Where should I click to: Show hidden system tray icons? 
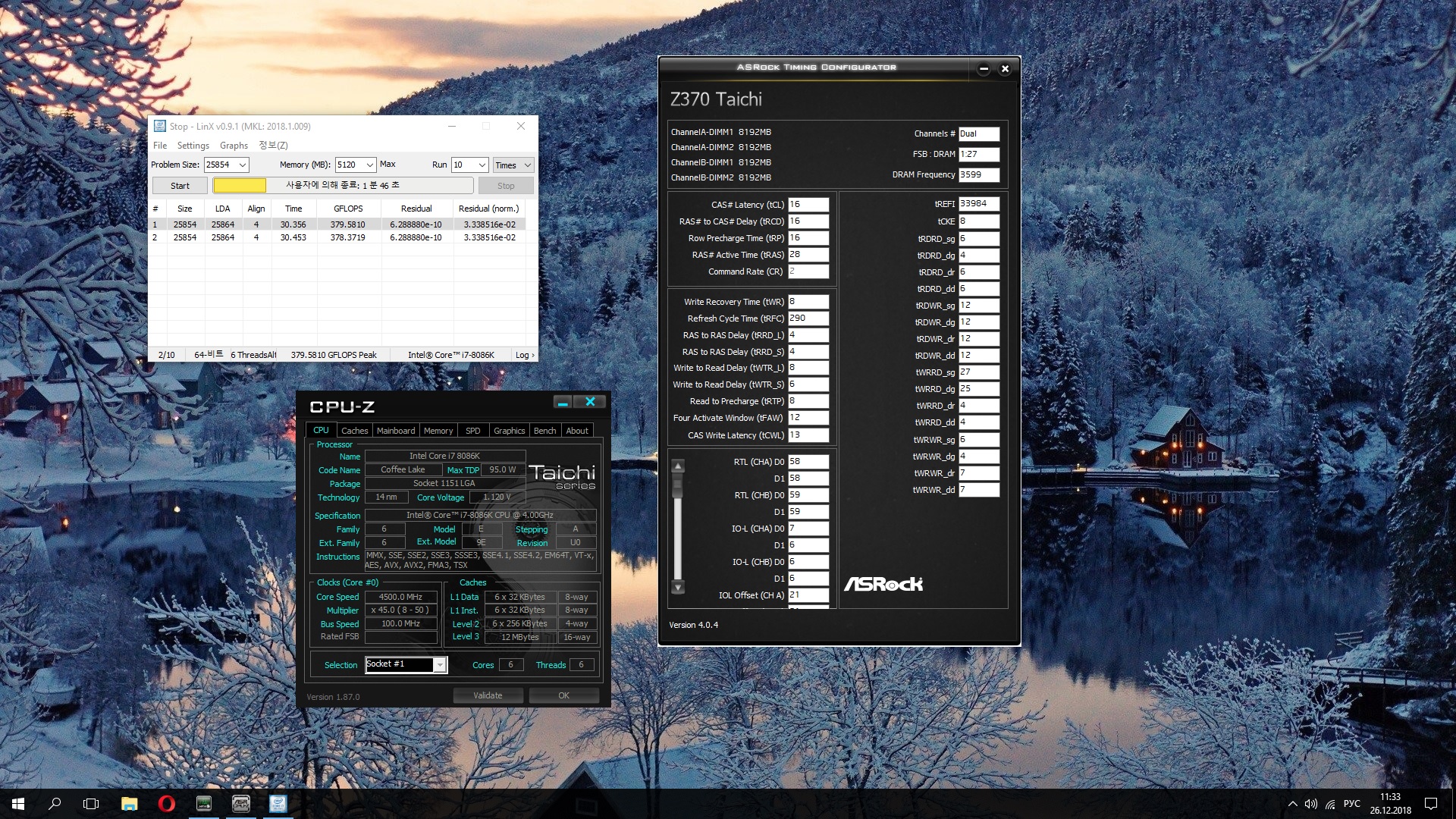point(1292,804)
